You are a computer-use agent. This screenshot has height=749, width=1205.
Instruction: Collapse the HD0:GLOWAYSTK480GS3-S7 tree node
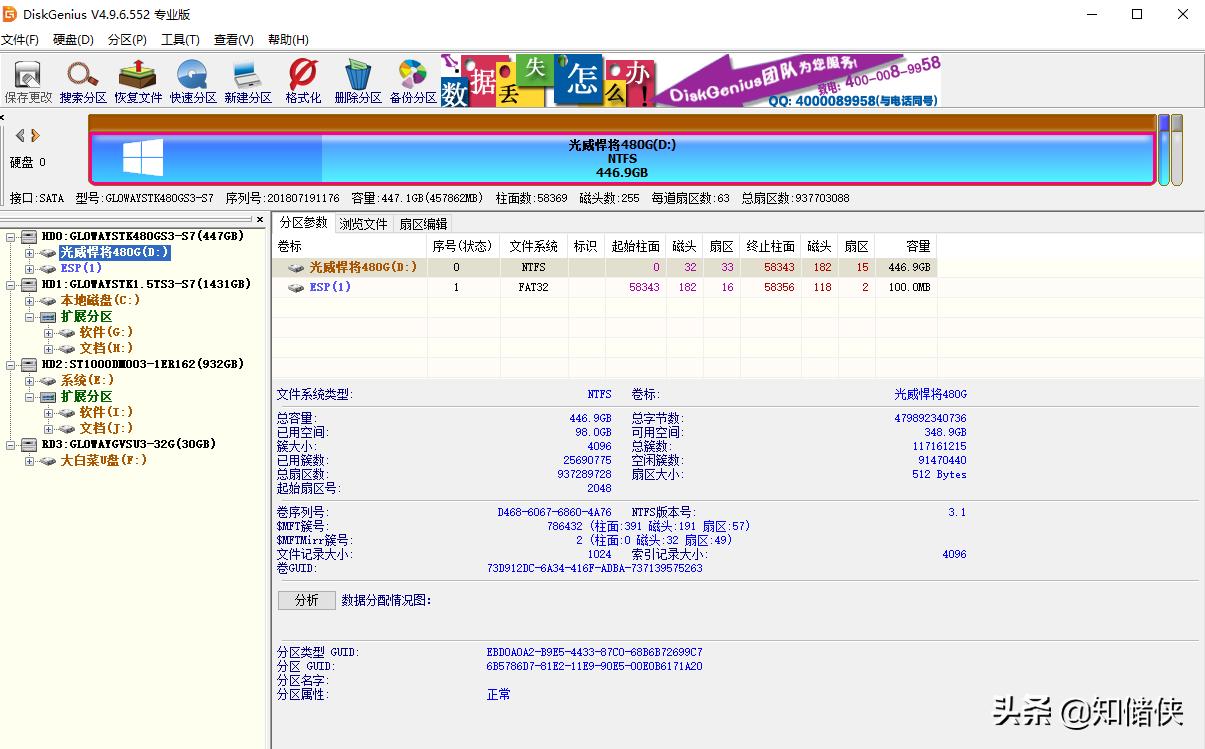(x=9, y=236)
